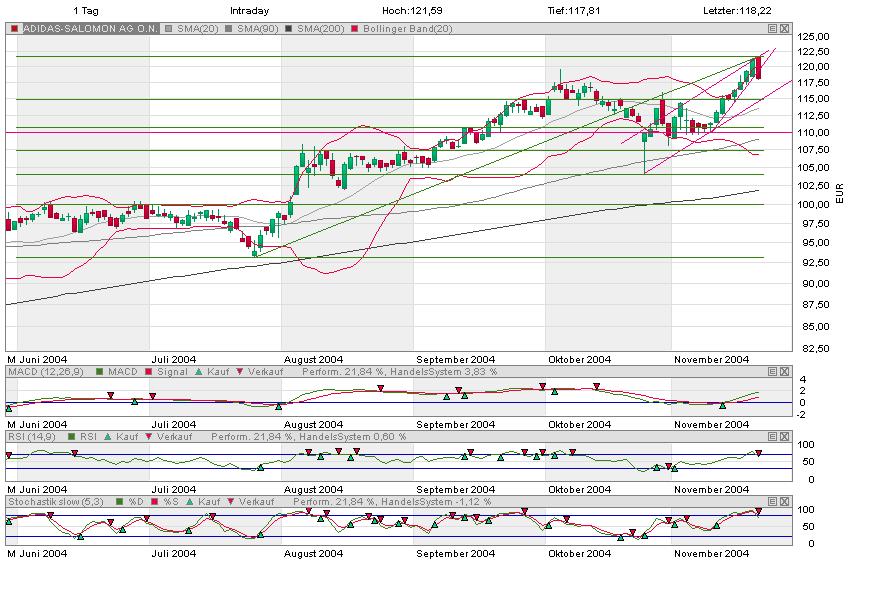Open settings icon of the Stochastik slow panel
The height and width of the screenshot is (601, 893).
772,501
